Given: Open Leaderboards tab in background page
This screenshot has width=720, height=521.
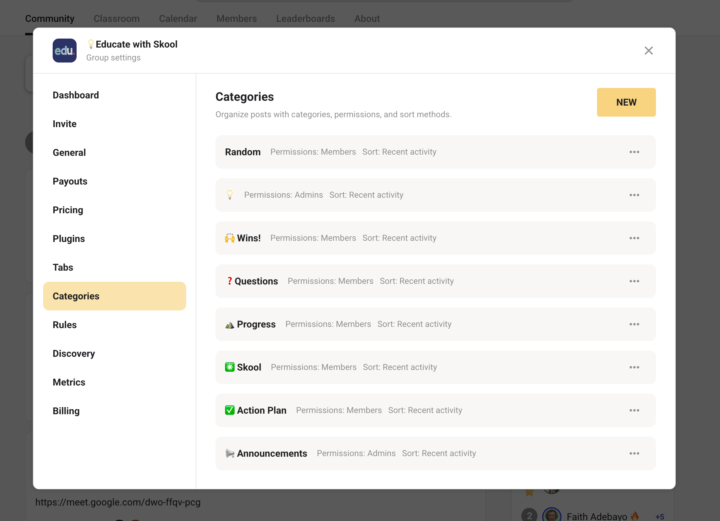Looking at the screenshot, I should pos(305,19).
